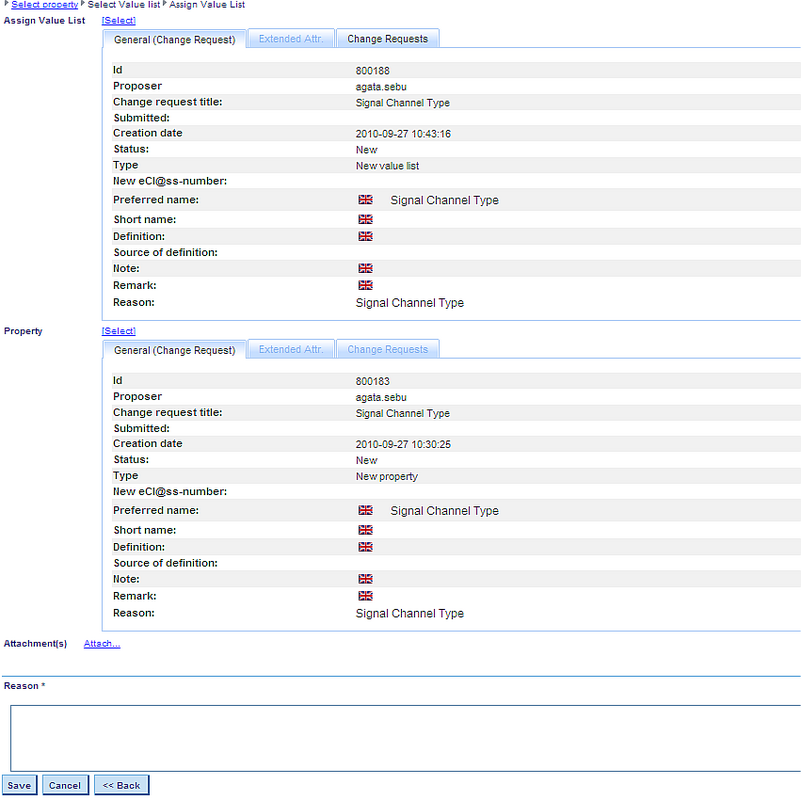The image size is (801, 800).
Task: Click the << Back button
Action: (x=121, y=785)
